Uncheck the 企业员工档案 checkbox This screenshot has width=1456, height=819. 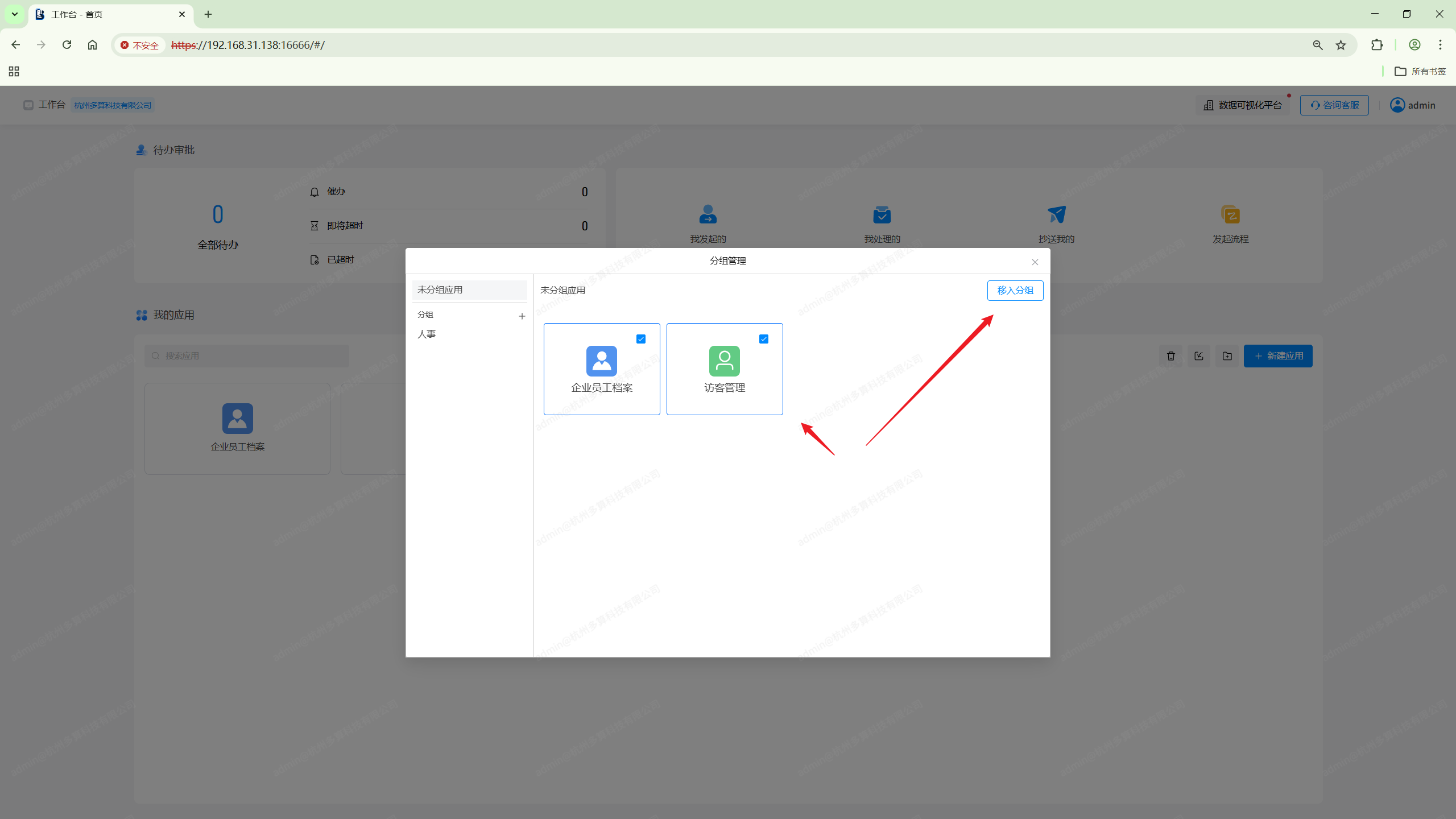(641, 339)
